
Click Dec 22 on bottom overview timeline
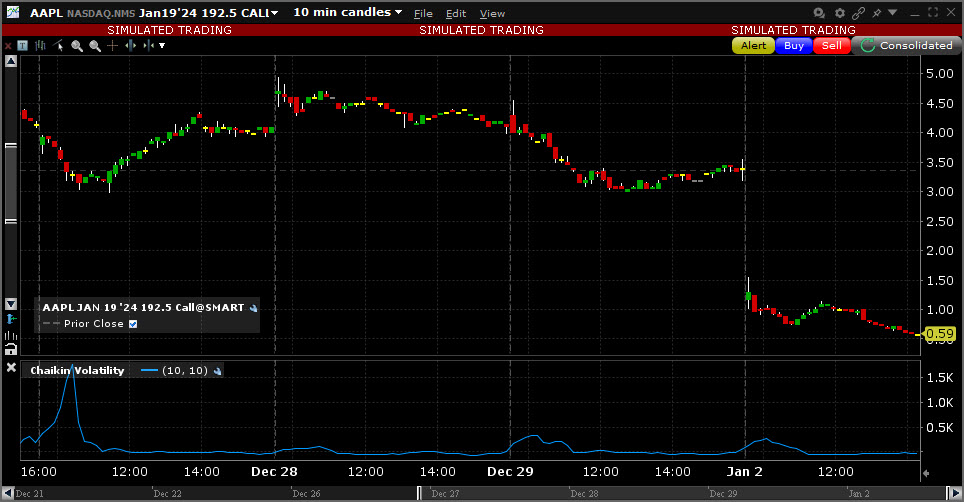tap(167, 493)
